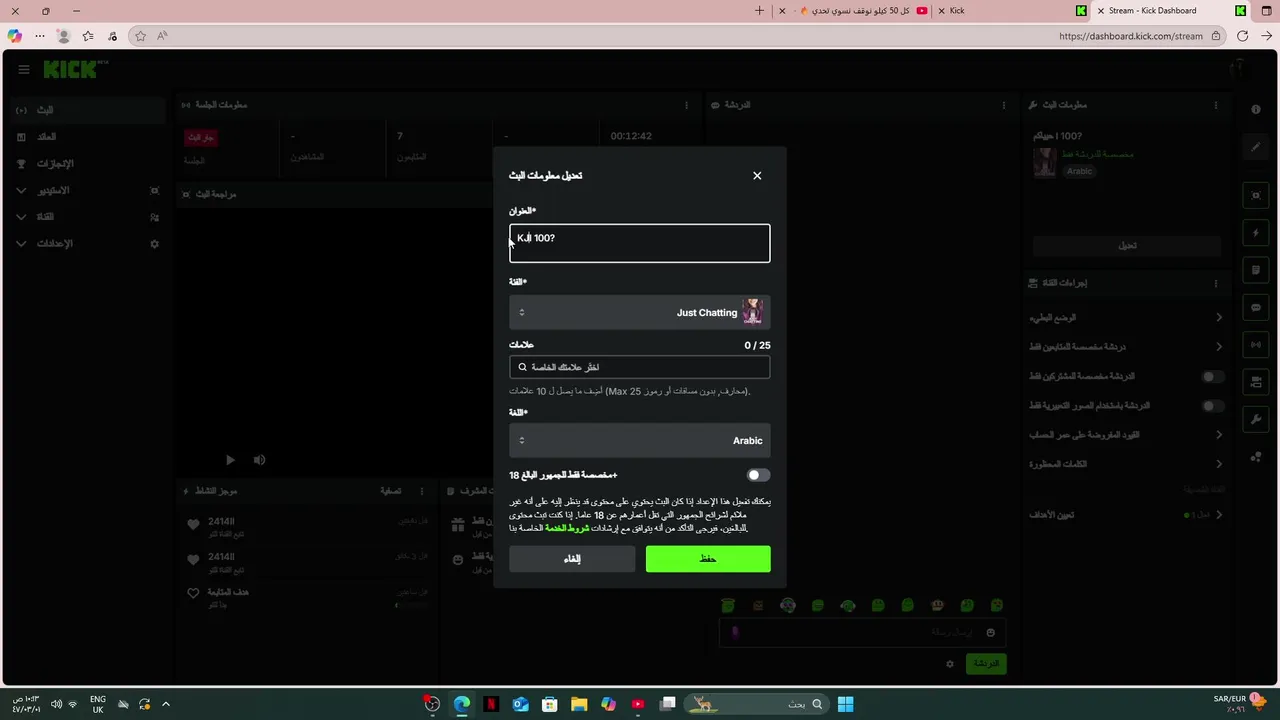Add page to browser favorites star
Screen dimensions: 1280x720
coord(140,36)
